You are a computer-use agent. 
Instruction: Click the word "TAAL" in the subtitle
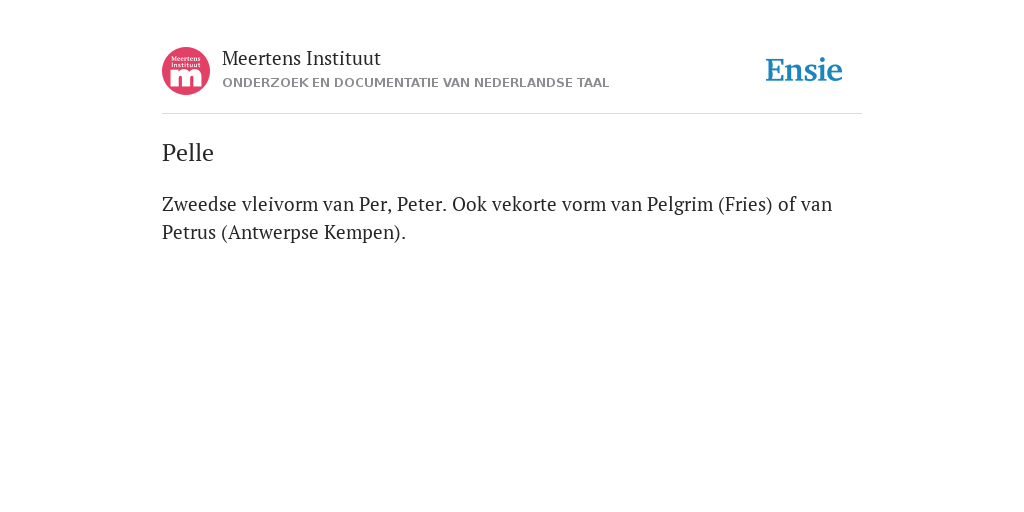pyautogui.click(x=592, y=83)
